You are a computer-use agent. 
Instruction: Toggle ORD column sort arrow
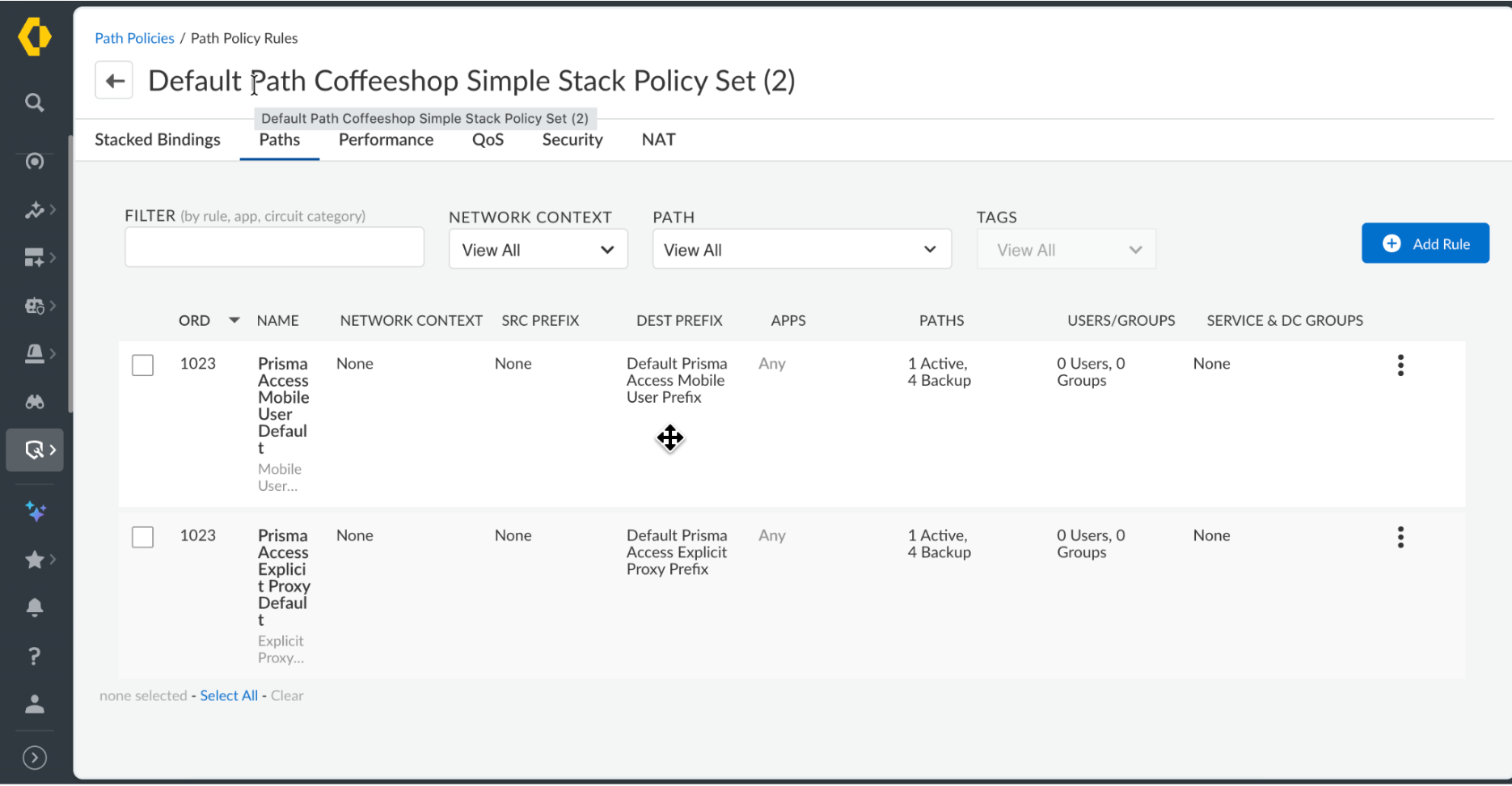point(234,320)
